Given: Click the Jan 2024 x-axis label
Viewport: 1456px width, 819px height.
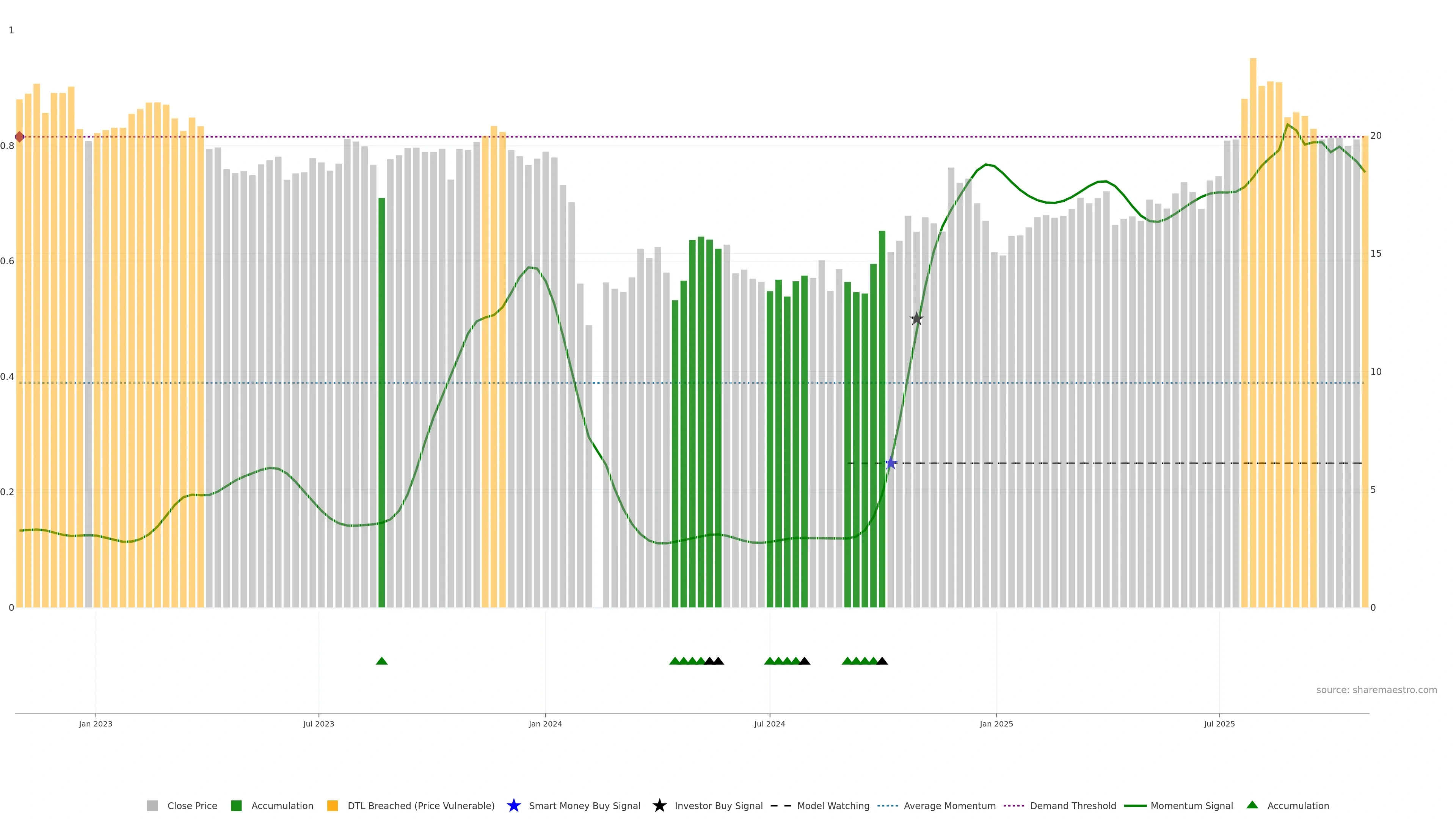Looking at the screenshot, I should pyautogui.click(x=545, y=723).
